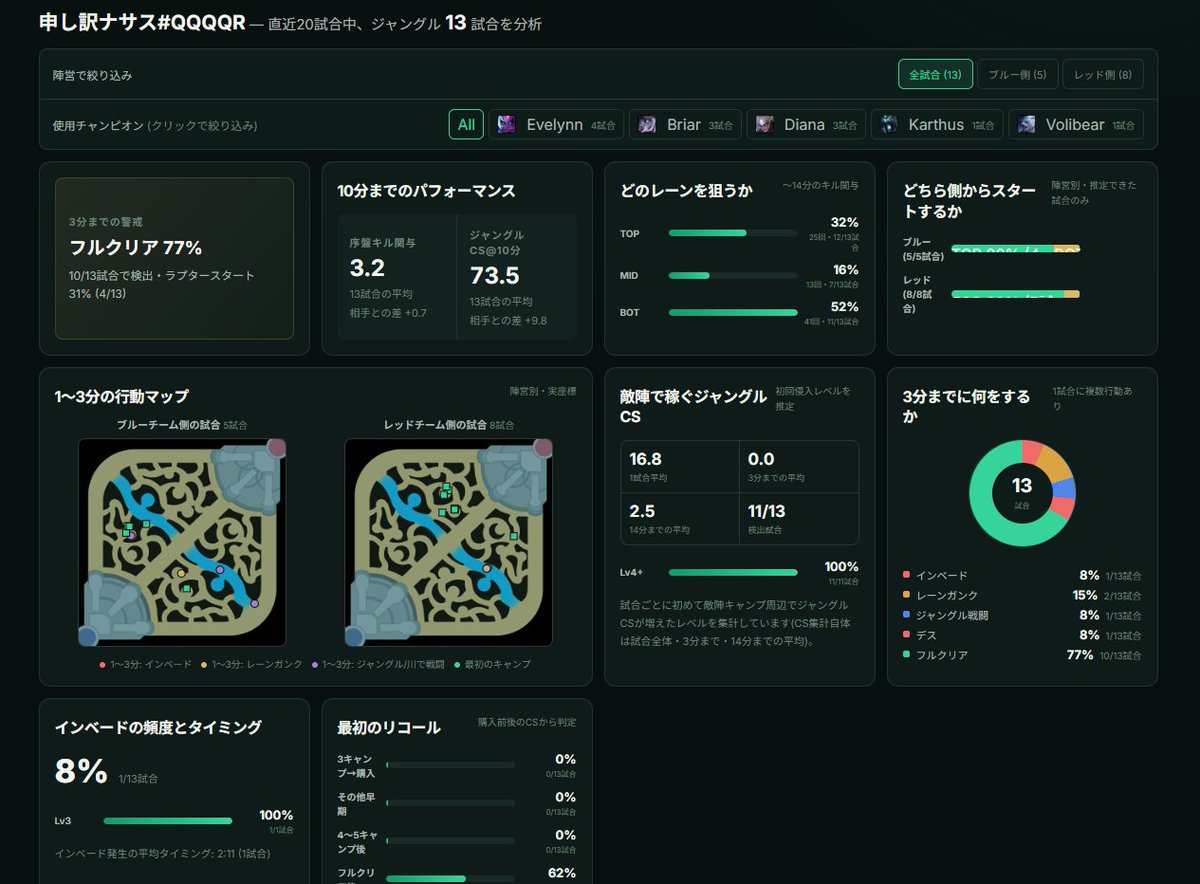The height and width of the screenshot is (884, 1200).
Task: Open the ブルーチーム側 minimap
Action: click(182, 542)
